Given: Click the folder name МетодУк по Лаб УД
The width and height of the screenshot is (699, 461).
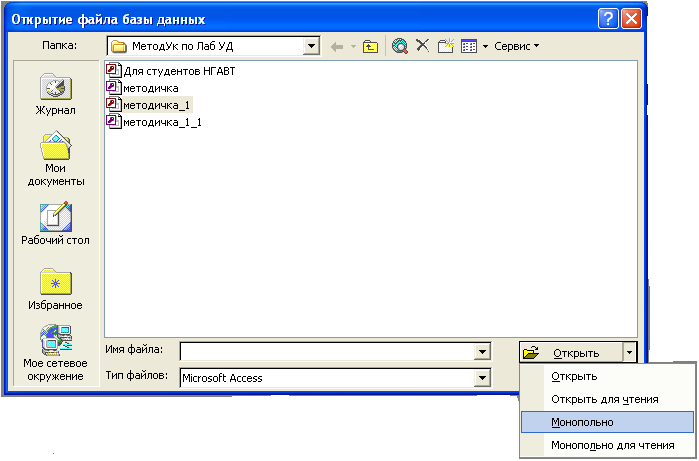Looking at the screenshot, I should (x=182, y=46).
